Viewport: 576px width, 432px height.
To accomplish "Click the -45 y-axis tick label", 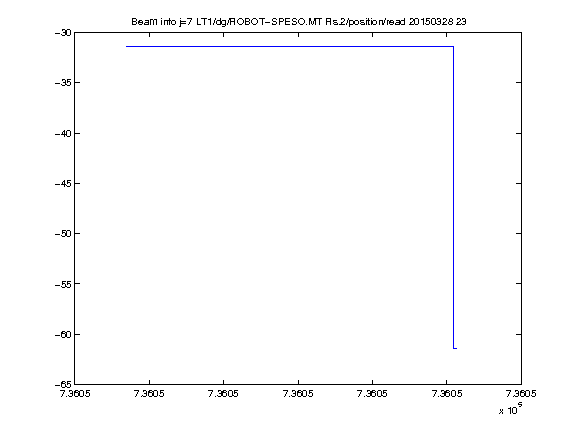I will tap(63, 183).
